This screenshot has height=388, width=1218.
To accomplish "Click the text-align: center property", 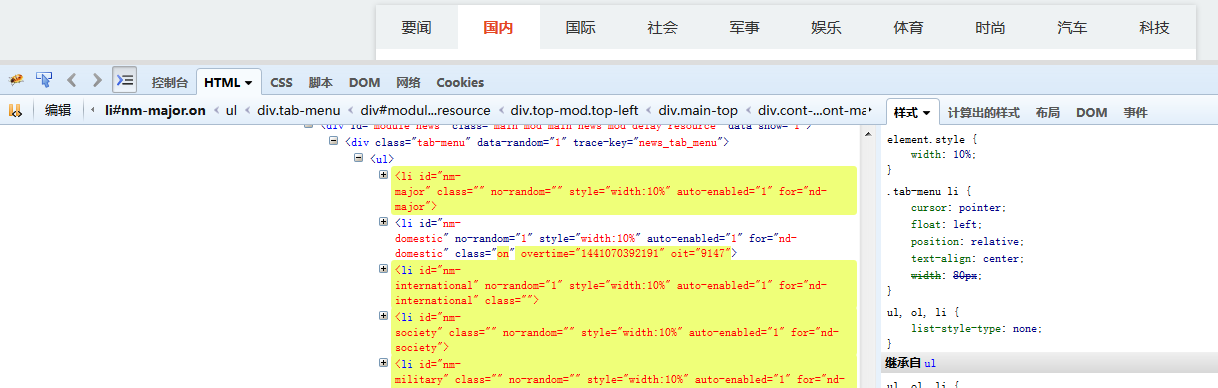I will [x=967, y=259].
